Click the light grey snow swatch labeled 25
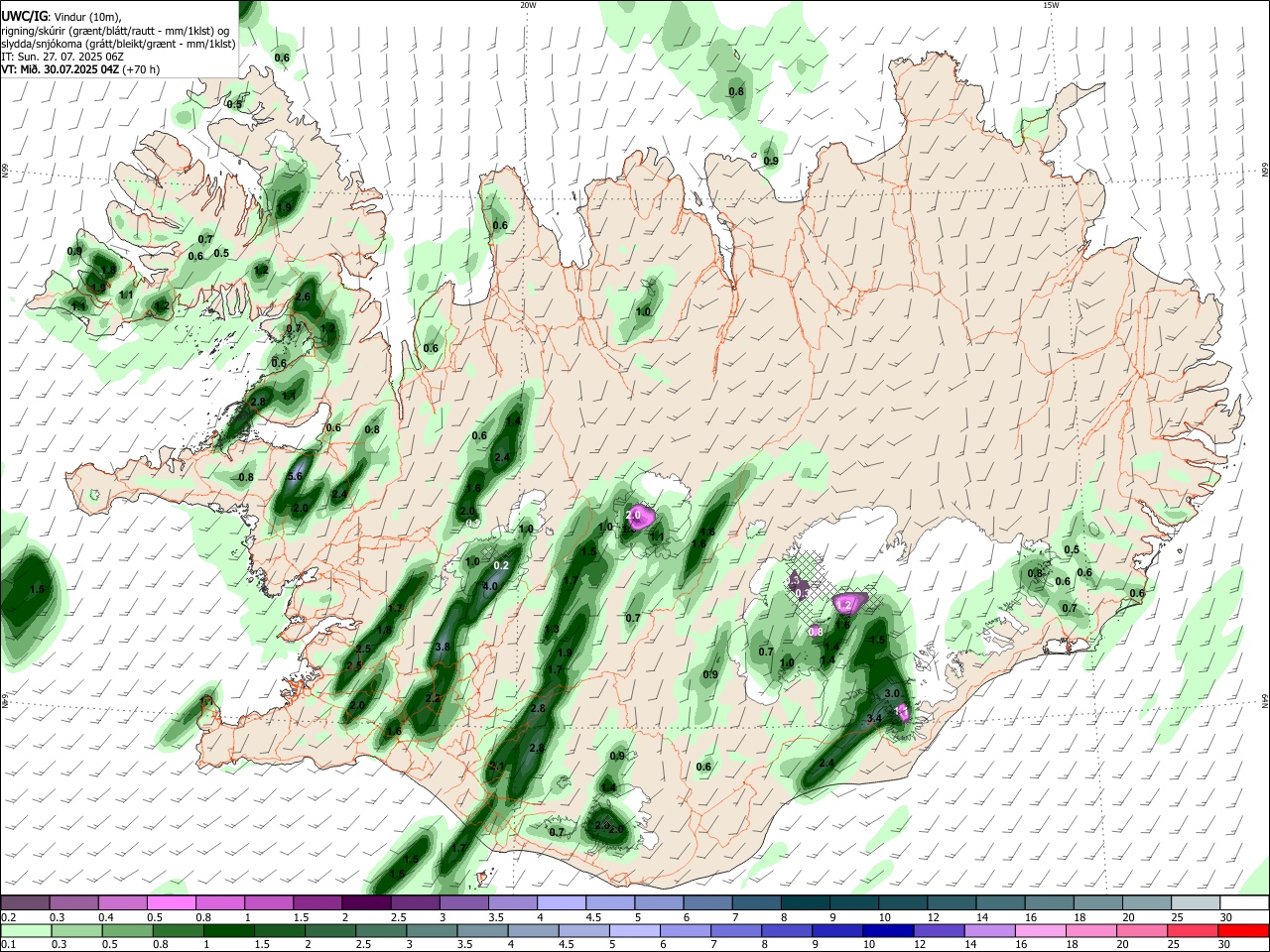Viewport: 1270px width, 952px height. point(1197,903)
